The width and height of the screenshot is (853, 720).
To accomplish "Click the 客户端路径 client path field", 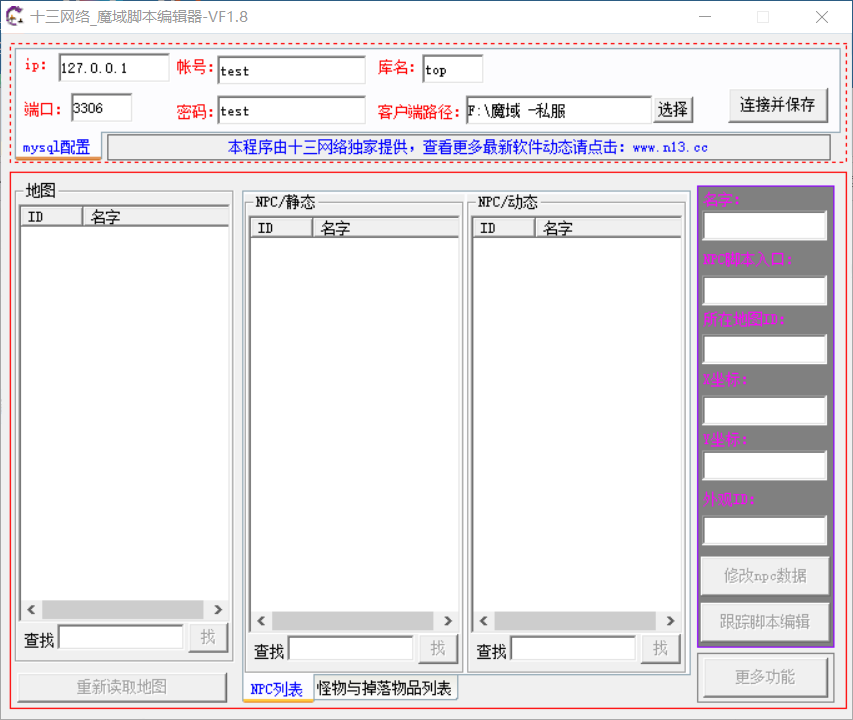I will tap(558, 110).
